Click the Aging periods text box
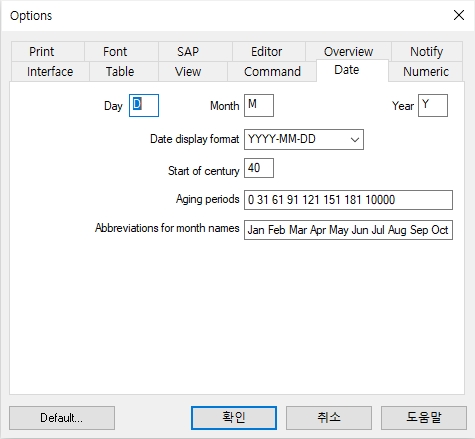Screen dimensions: 475x439 348,200
